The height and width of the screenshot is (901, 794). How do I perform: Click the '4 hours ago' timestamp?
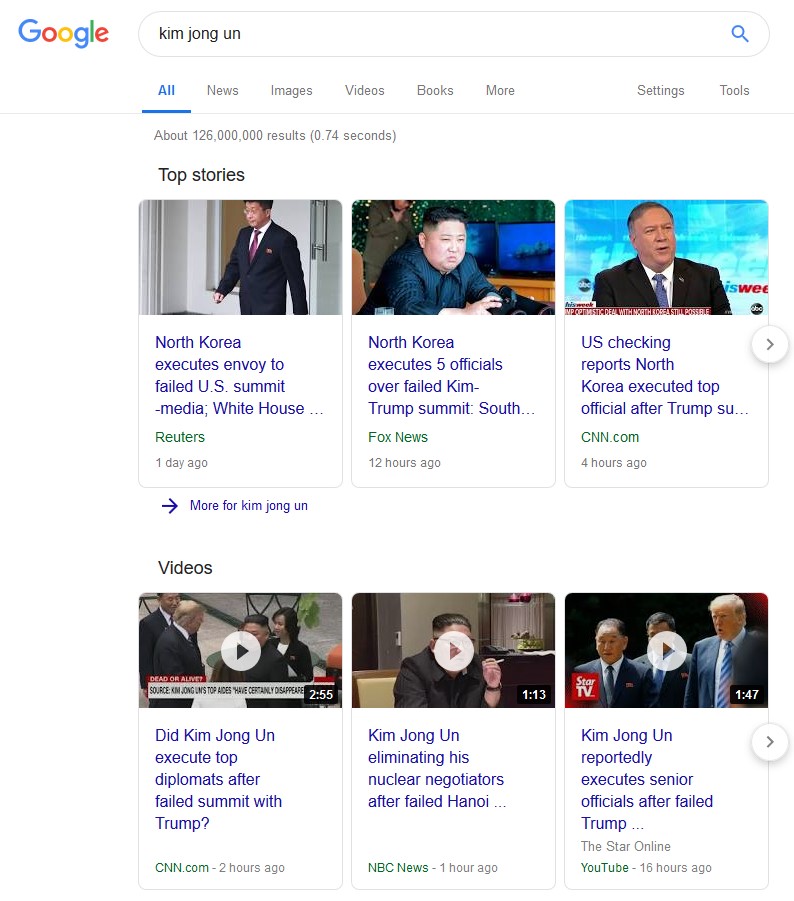(614, 463)
